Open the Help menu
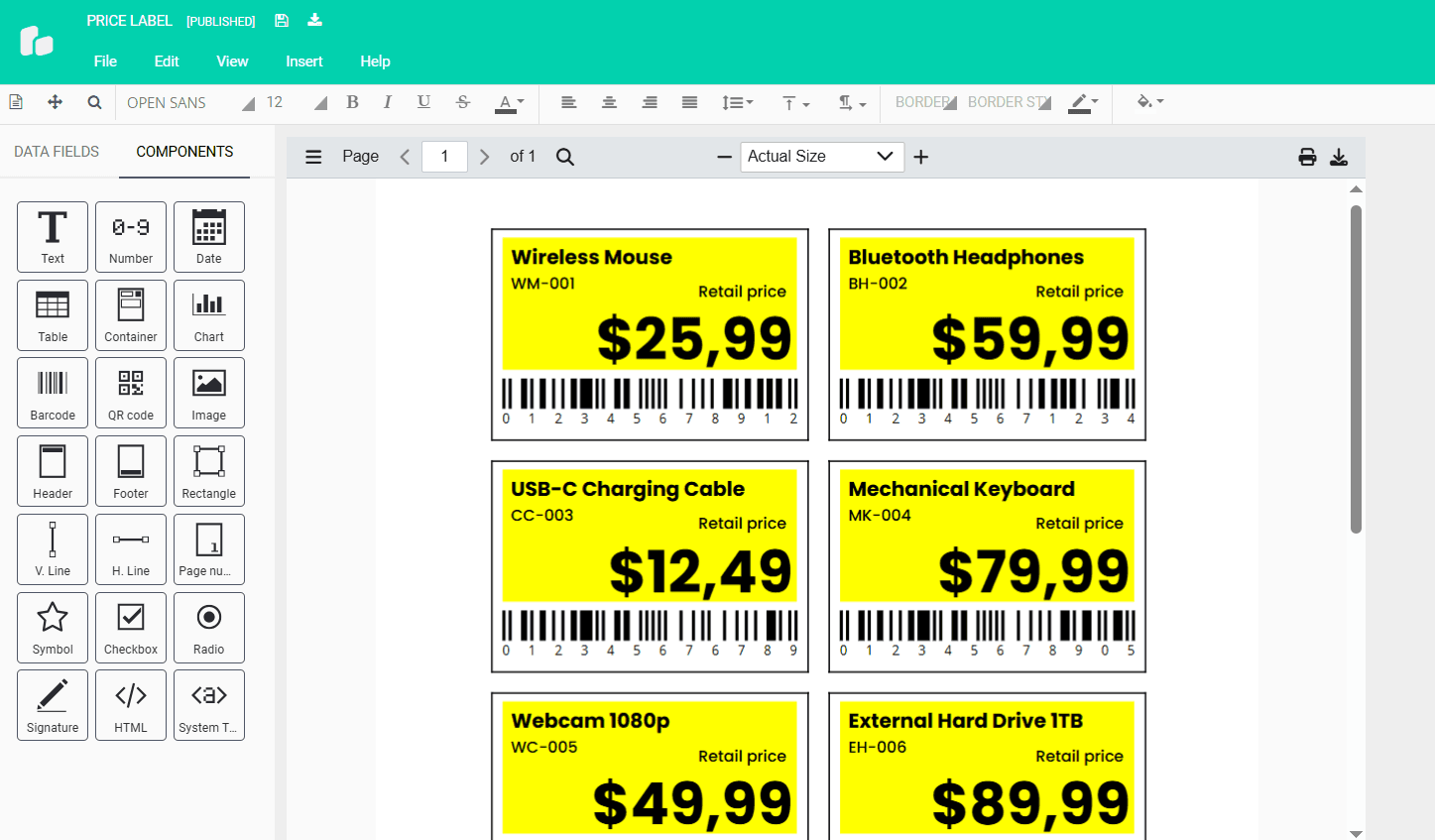Screen dimensions: 1435x840 (375, 61)
